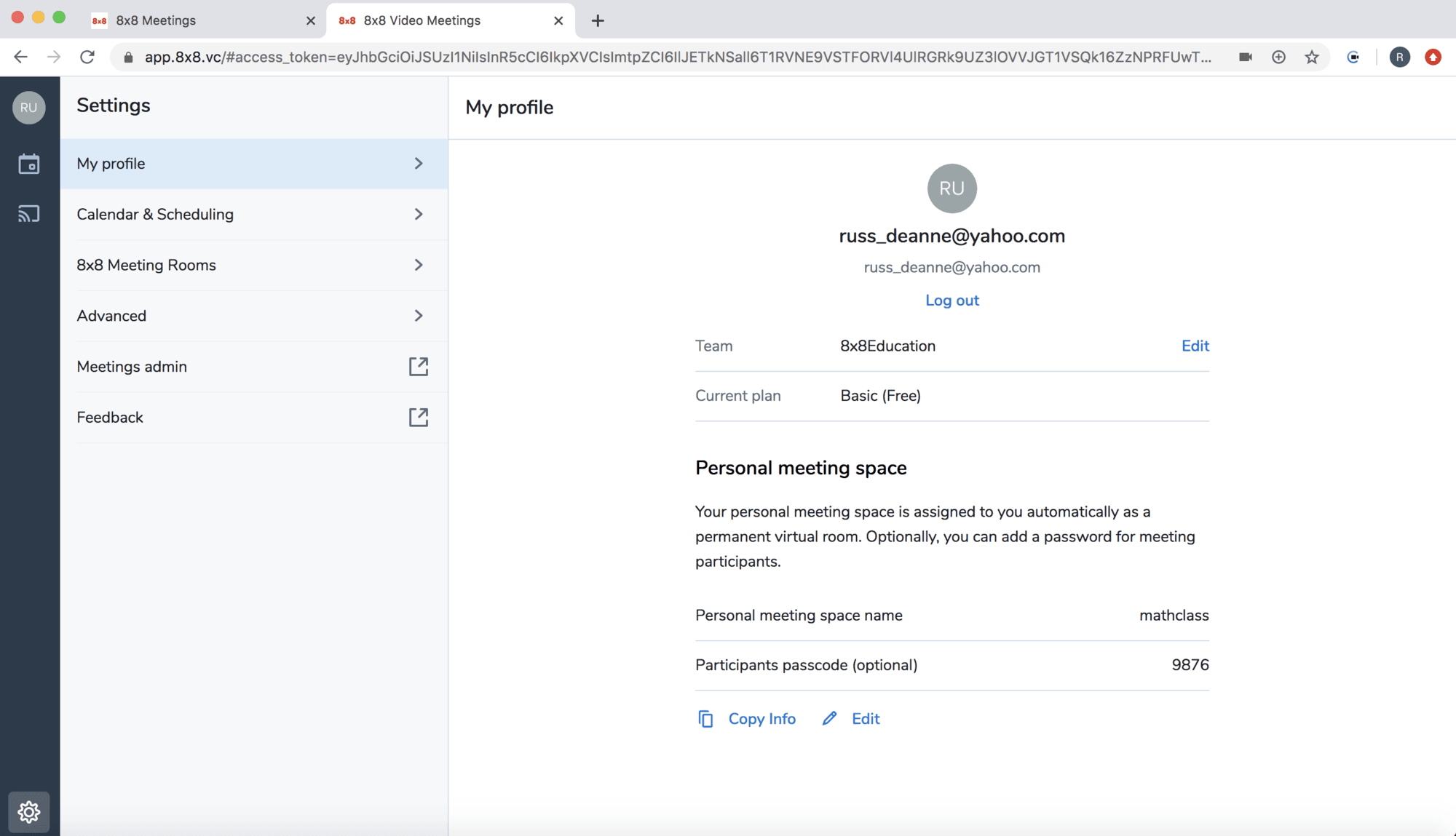Click the screen cast icon in sidebar
The width and height of the screenshot is (1456, 836).
[29, 214]
